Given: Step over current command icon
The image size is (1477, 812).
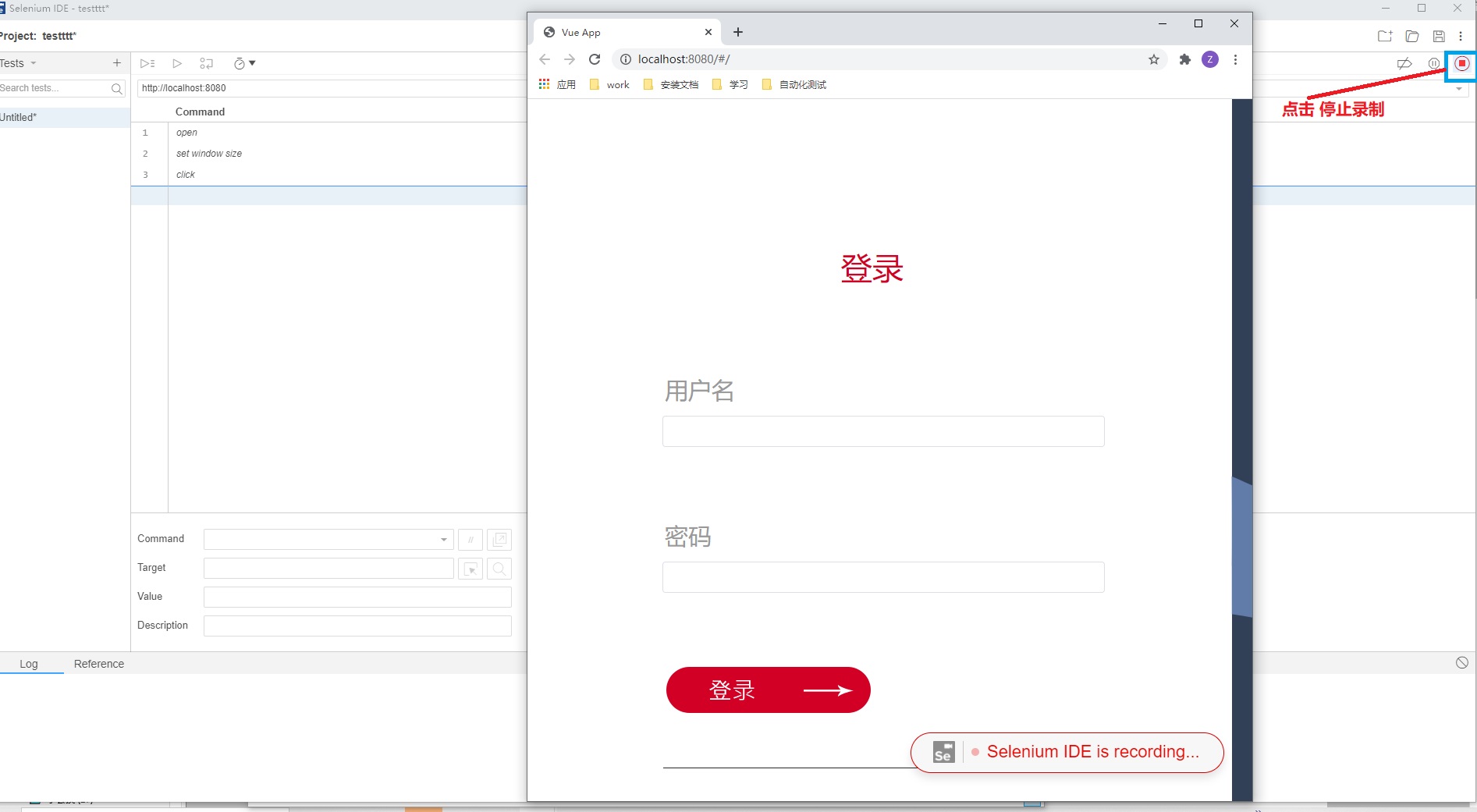Looking at the screenshot, I should [x=206, y=63].
